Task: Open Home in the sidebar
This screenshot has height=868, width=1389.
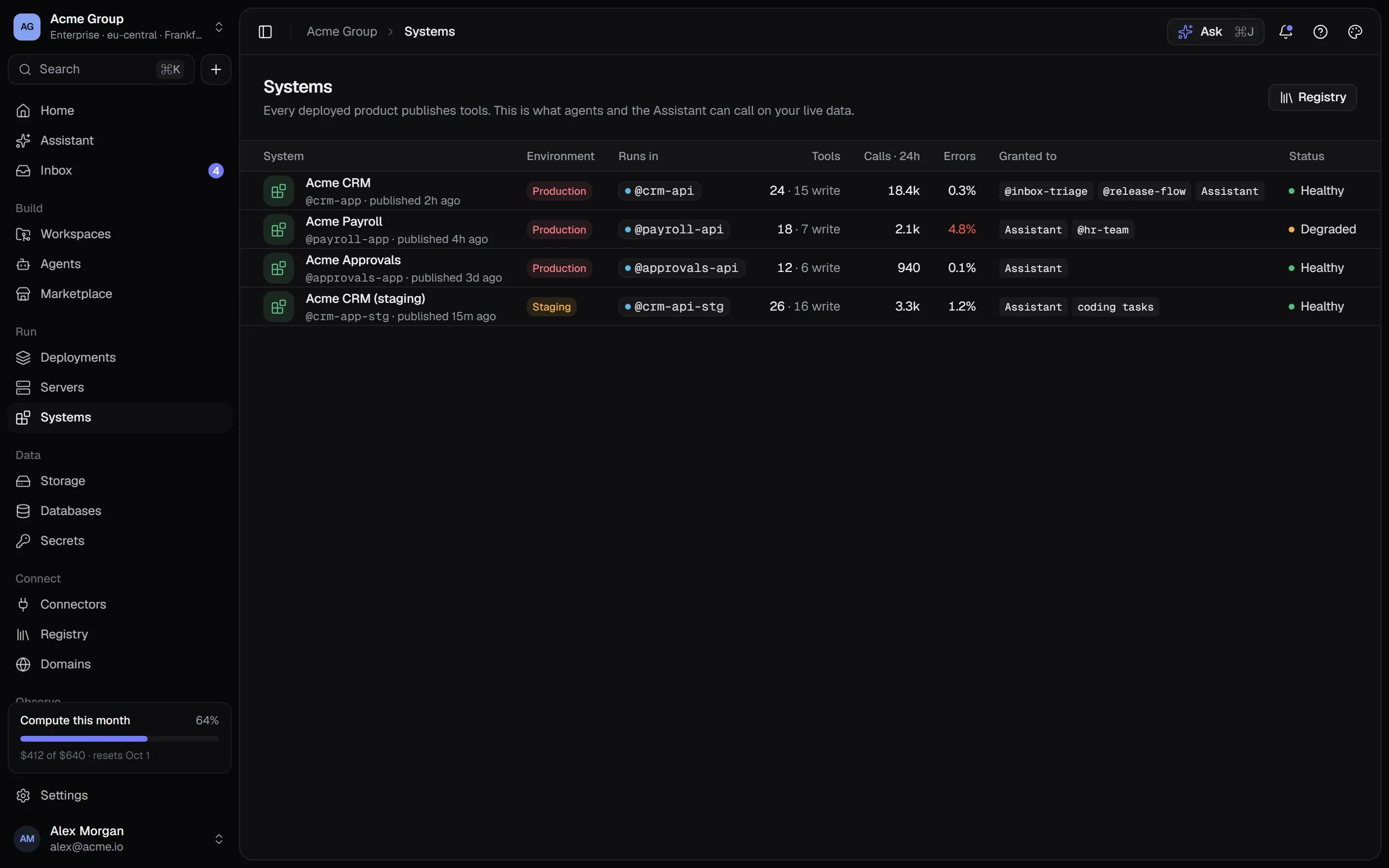Action: (120, 110)
